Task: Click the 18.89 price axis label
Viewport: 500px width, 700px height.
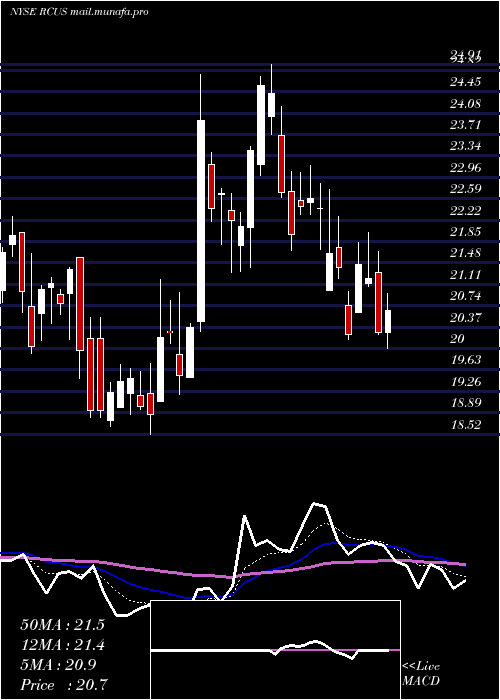Action: point(466,403)
